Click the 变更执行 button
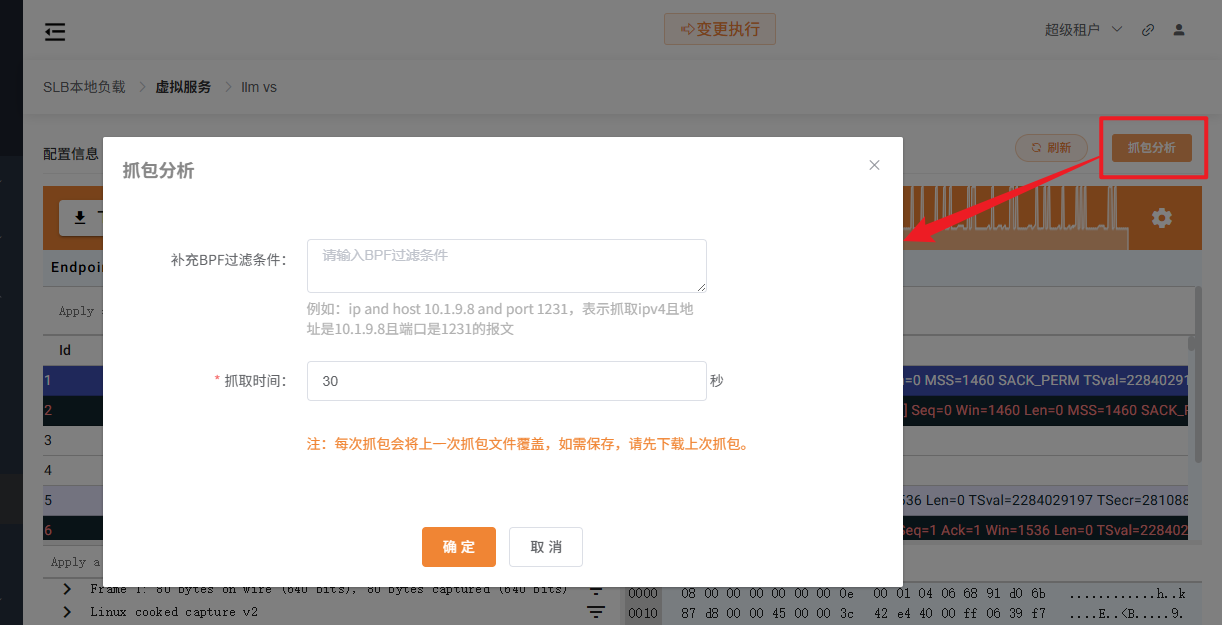1222x625 pixels. (x=720, y=29)
